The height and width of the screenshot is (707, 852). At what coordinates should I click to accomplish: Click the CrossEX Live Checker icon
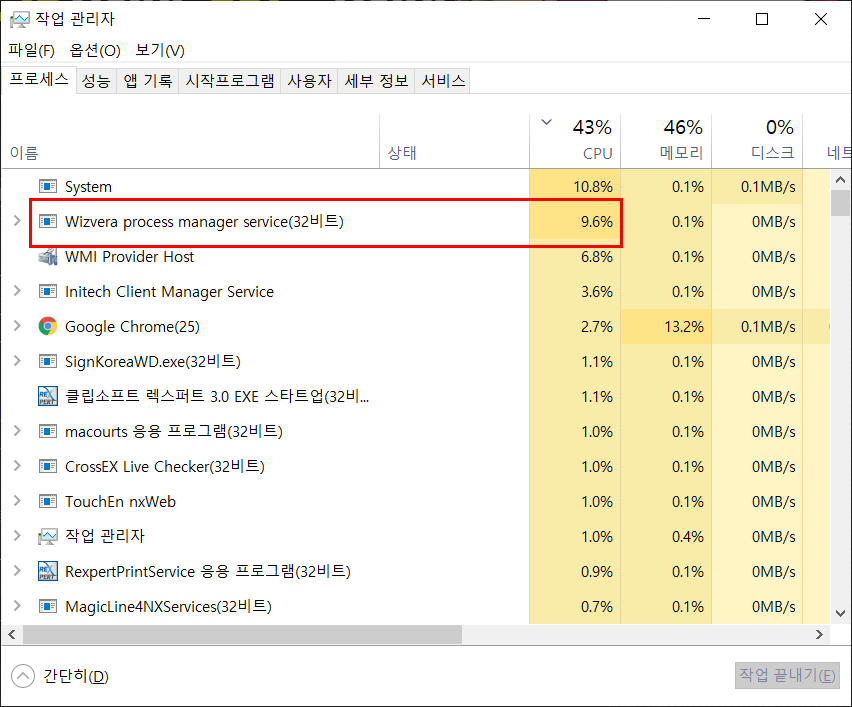tap(48, 466)
